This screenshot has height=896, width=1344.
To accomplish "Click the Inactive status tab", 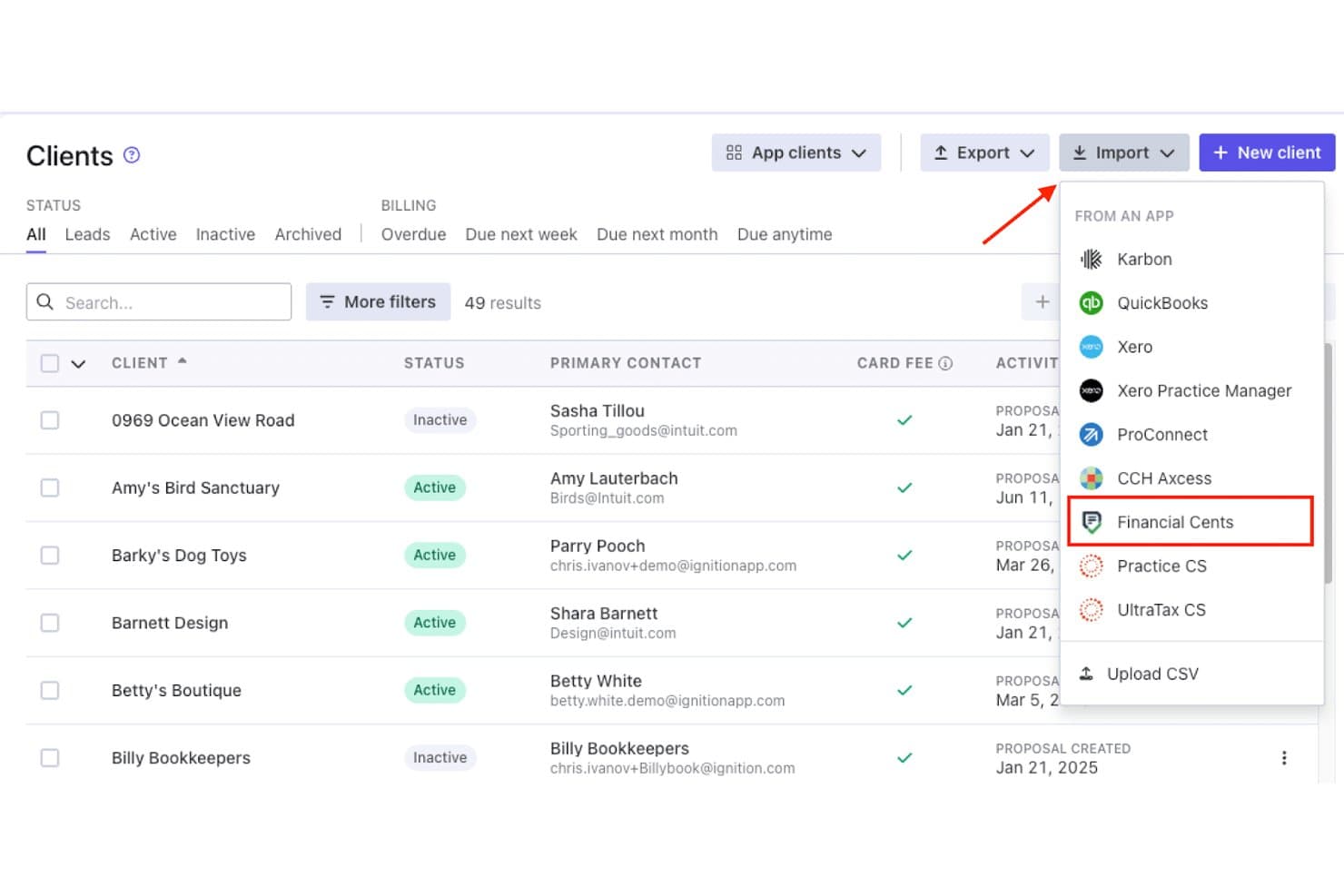I will (x=225, y=234).
